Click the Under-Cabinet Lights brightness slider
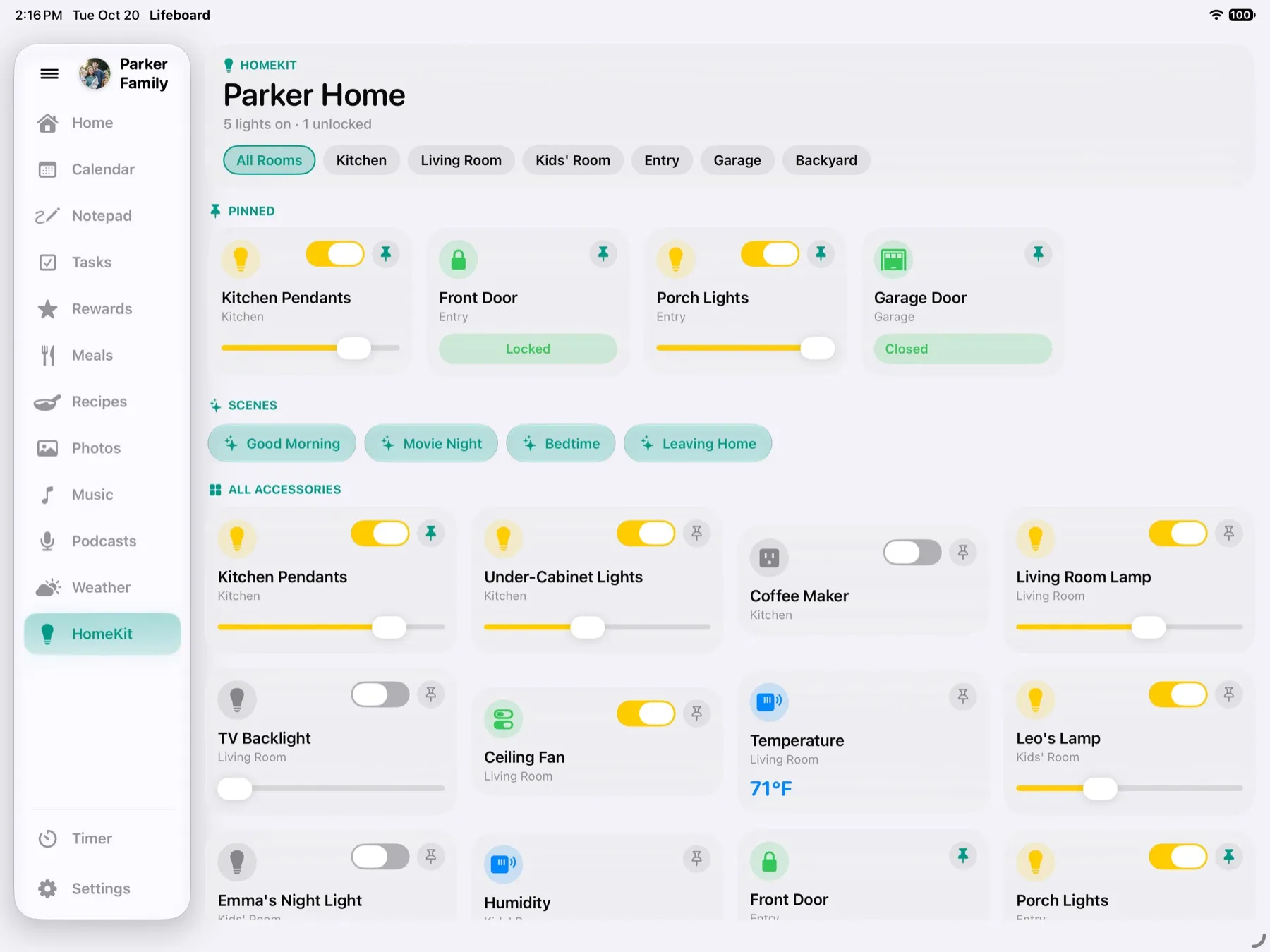 (x=597, y=627)
